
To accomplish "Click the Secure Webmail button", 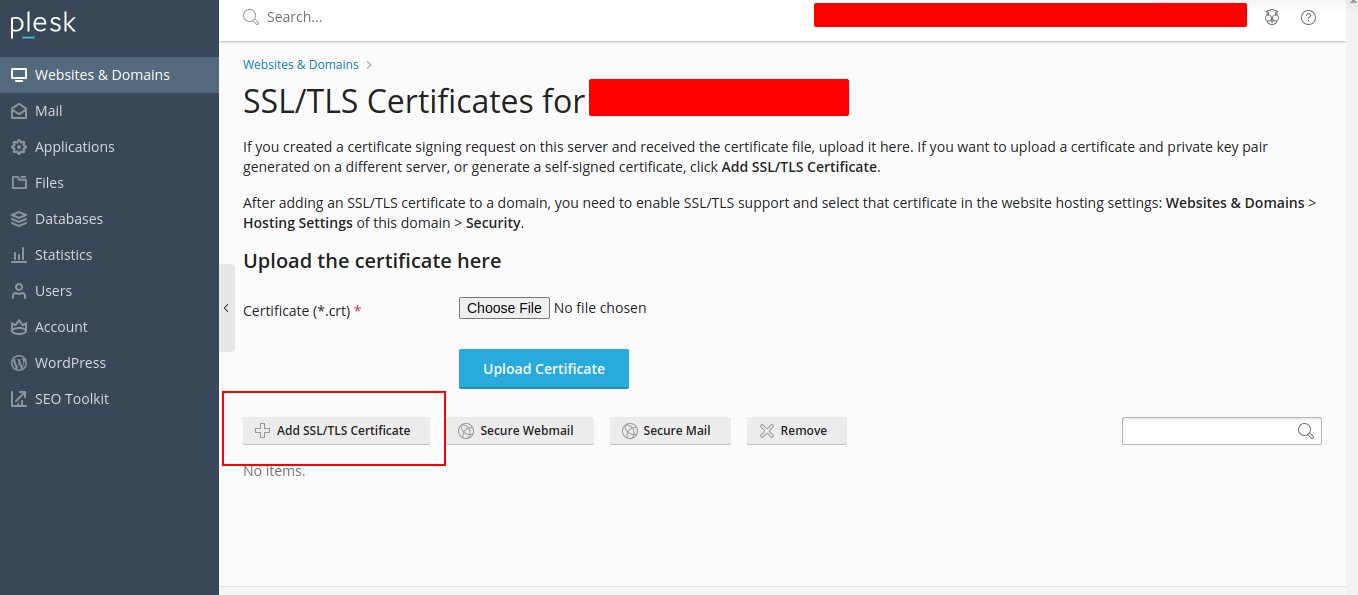I will (x=519, y=431).
